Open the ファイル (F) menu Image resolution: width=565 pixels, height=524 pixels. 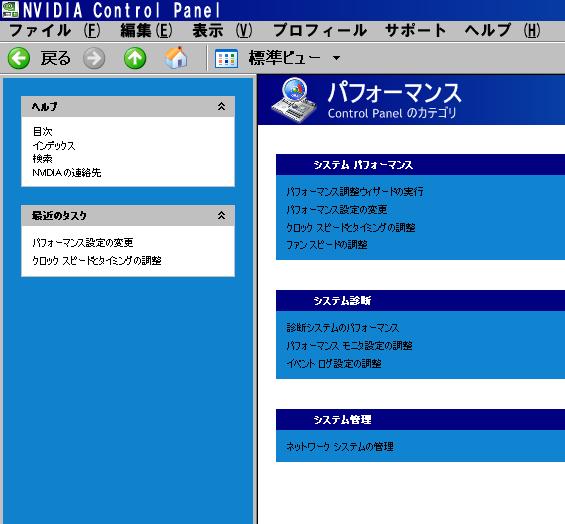54,31
